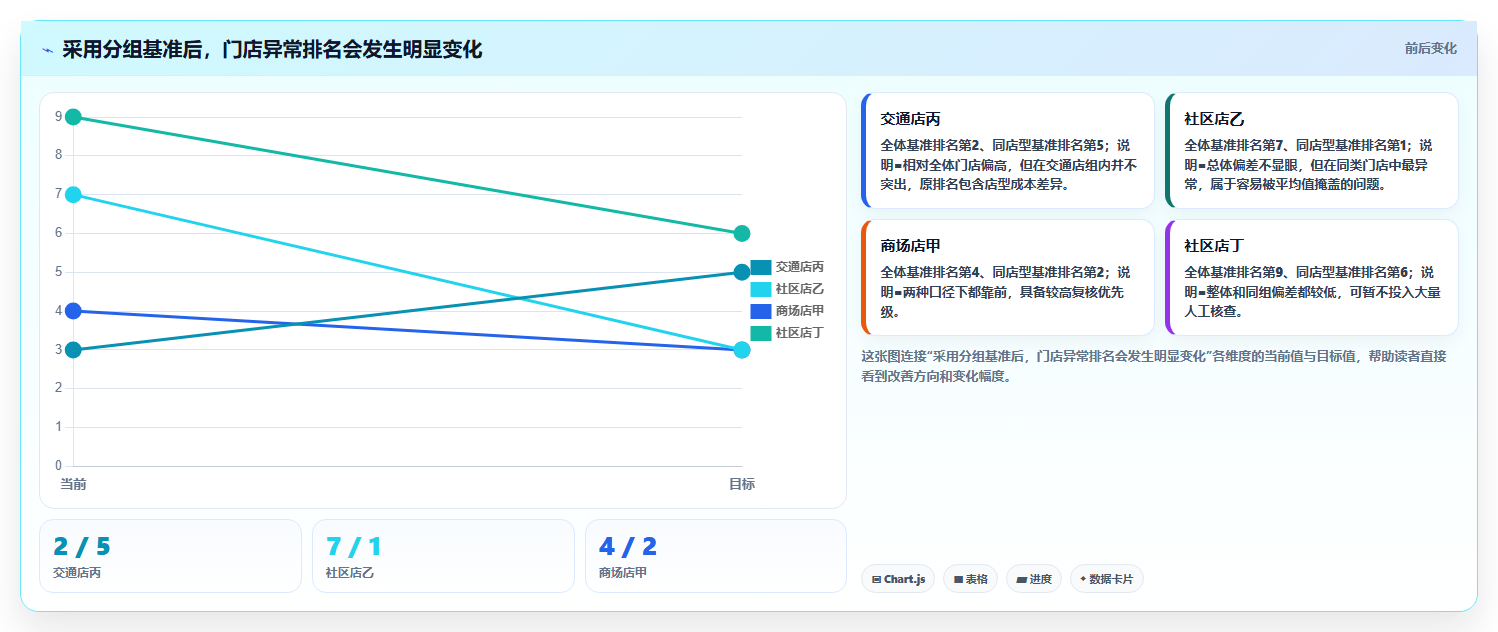Click the 2 / 5 交通店丙 stat card
The height and width of the screenshot is (632, 1498).
pyautogui.click(x=170, y=556)
